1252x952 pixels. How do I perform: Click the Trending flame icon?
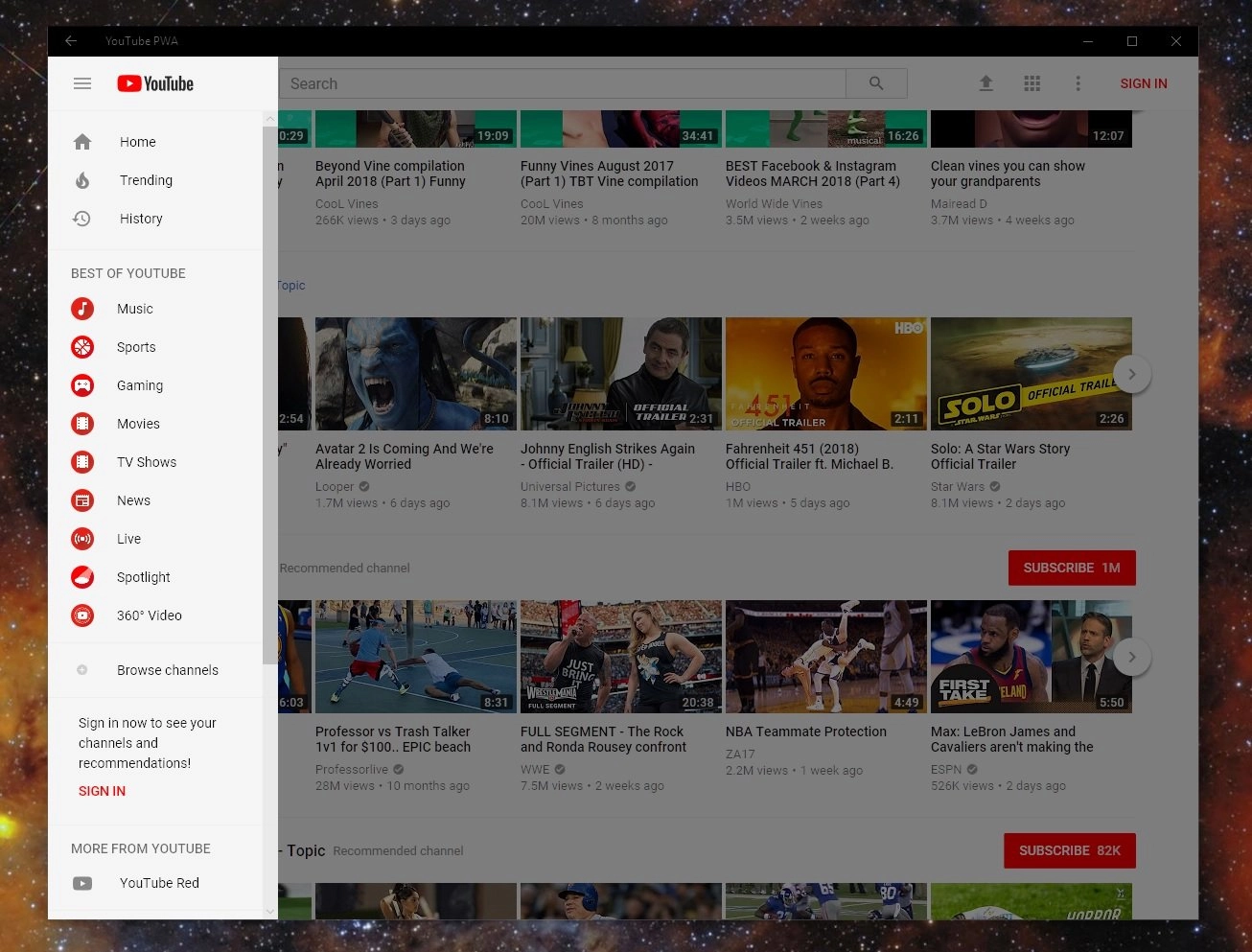click(82, 180)
